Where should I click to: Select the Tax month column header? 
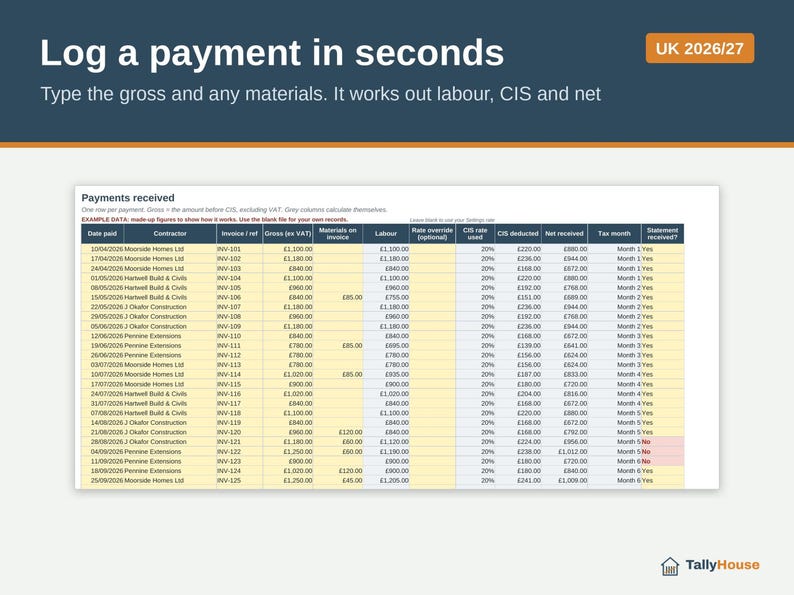[614, 234]
